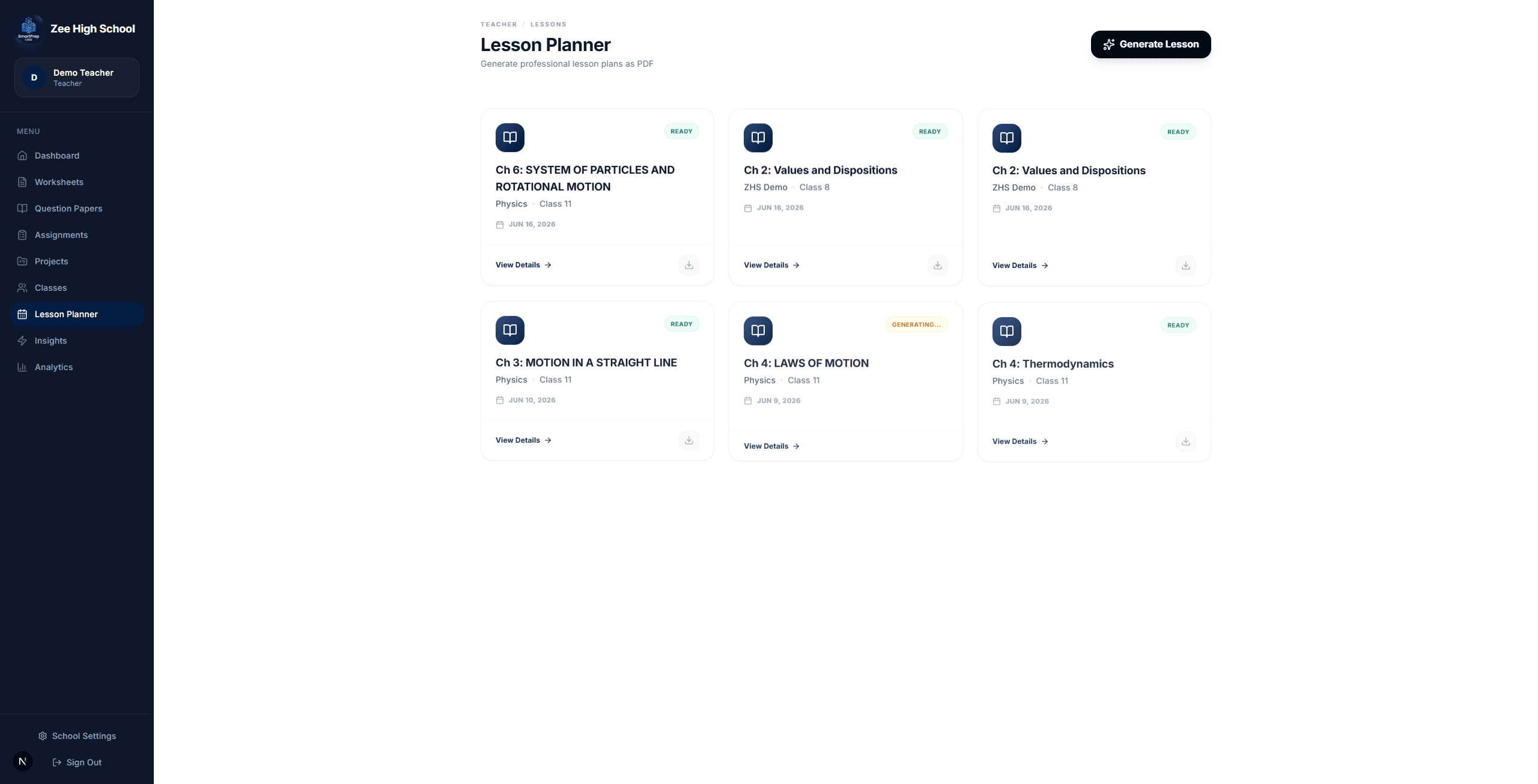Click the Lesson Planner calendar icon
This screenshot has height=784, width=1538.
coord(22,314)
